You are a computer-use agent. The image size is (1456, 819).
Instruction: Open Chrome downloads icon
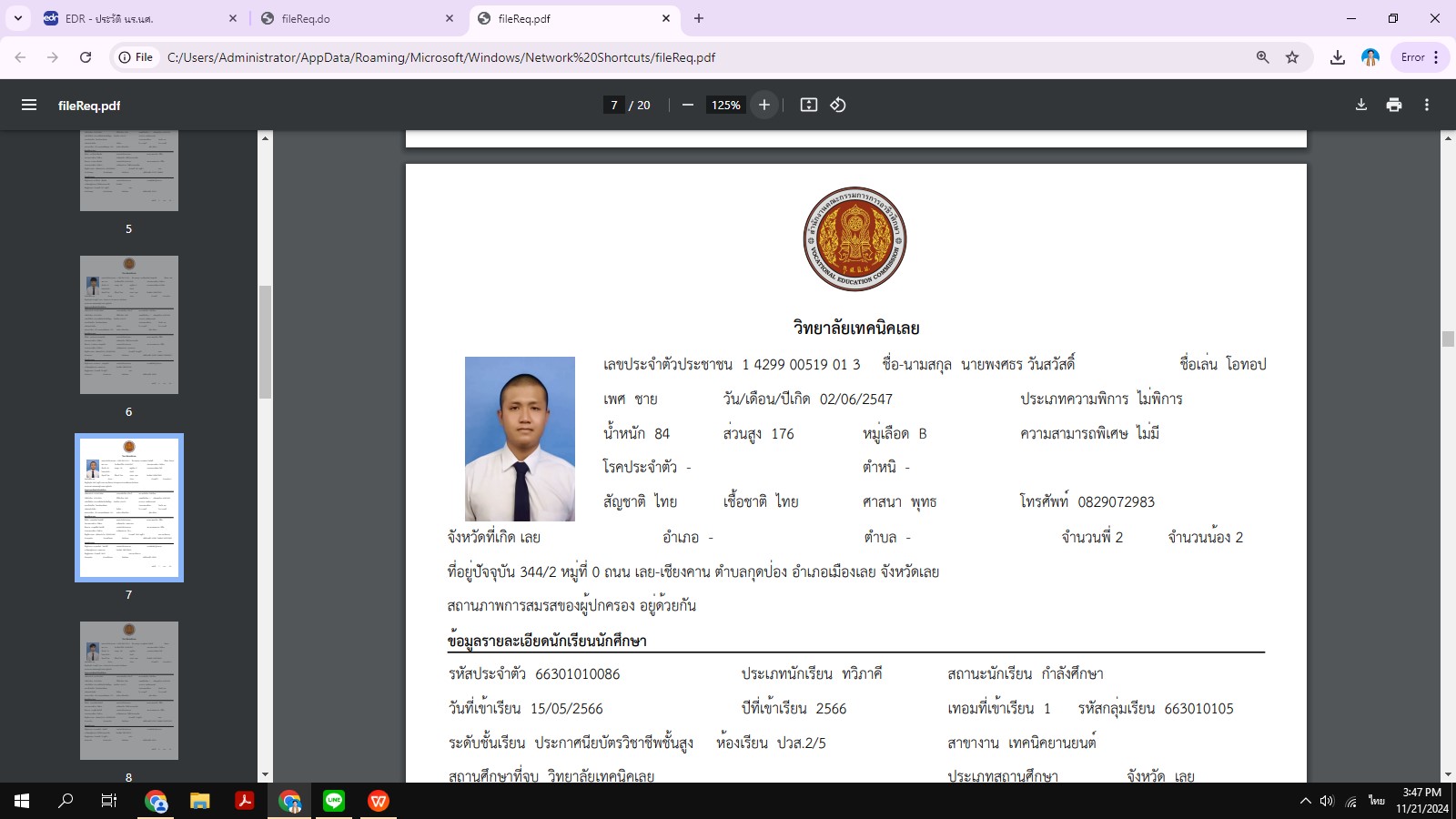coord(1338,57)
